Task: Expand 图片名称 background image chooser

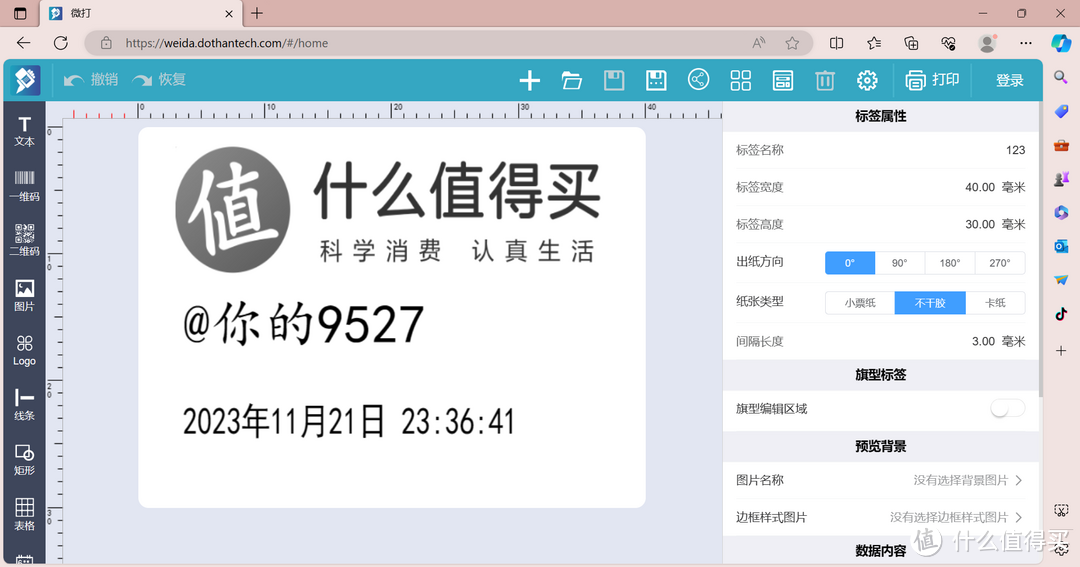Action: click(880, 480)
